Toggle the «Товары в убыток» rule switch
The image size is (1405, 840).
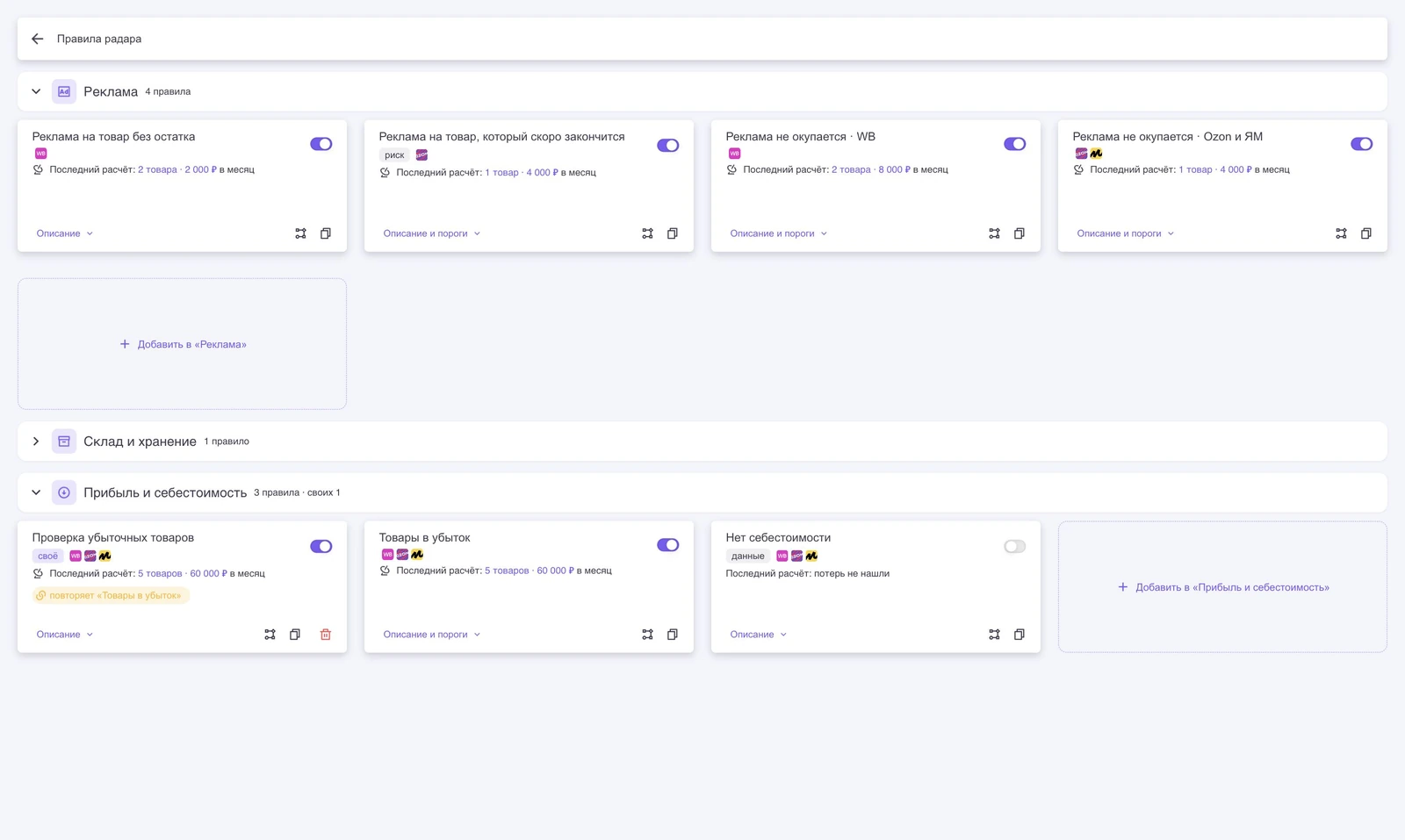(668, 545)
